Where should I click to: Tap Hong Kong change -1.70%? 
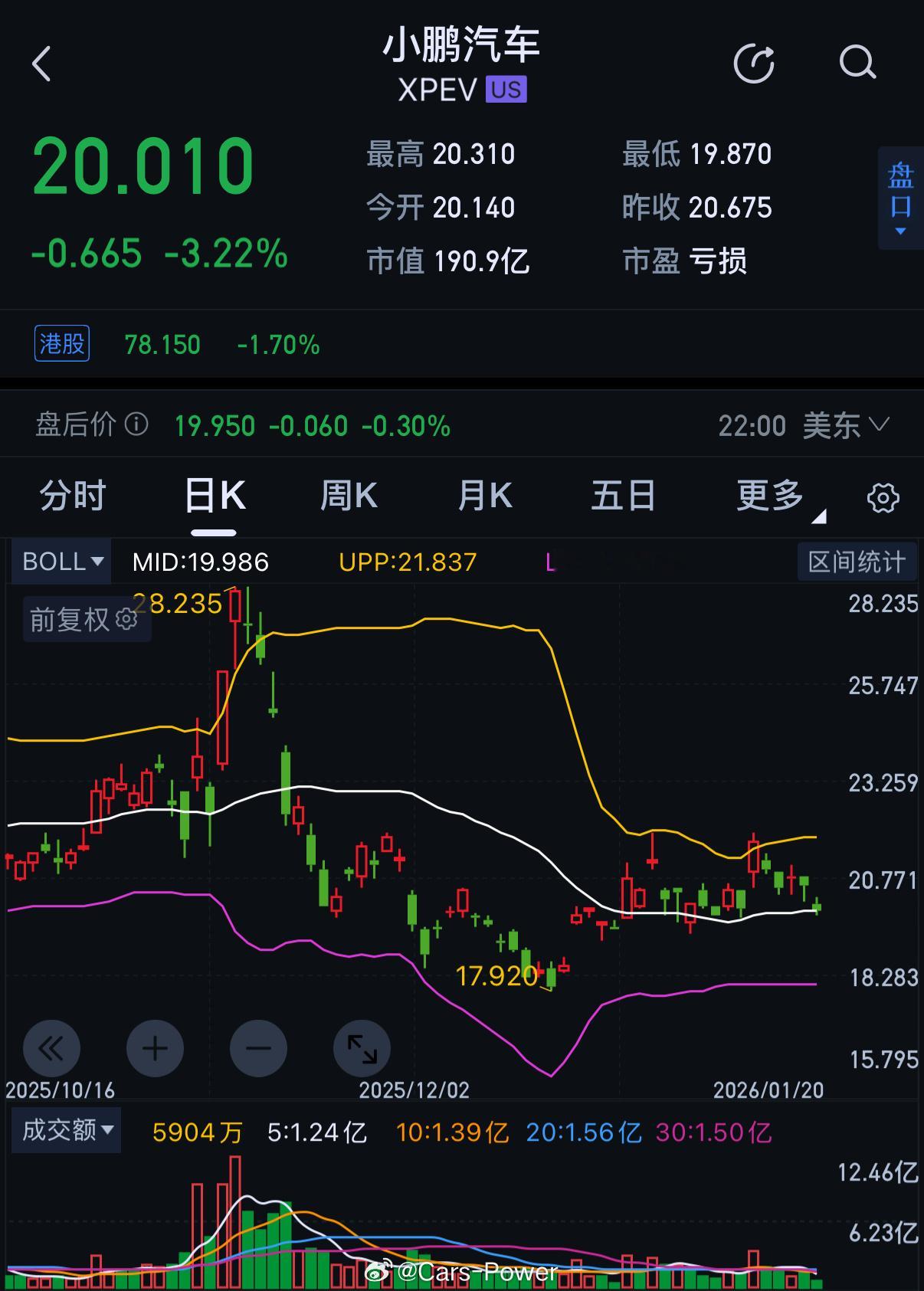(x=278, y=345)
